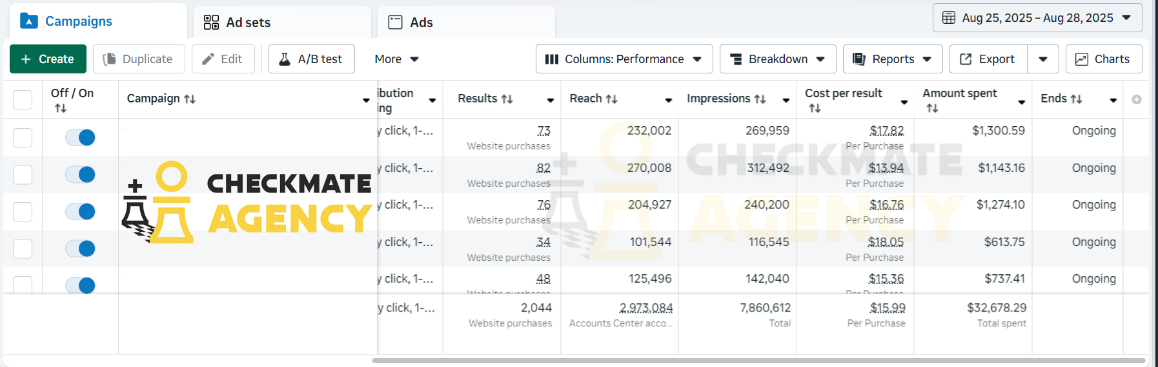Select the checkbox for the $1,300.59 row
1158x367 pixels.
tap(23, 137)
